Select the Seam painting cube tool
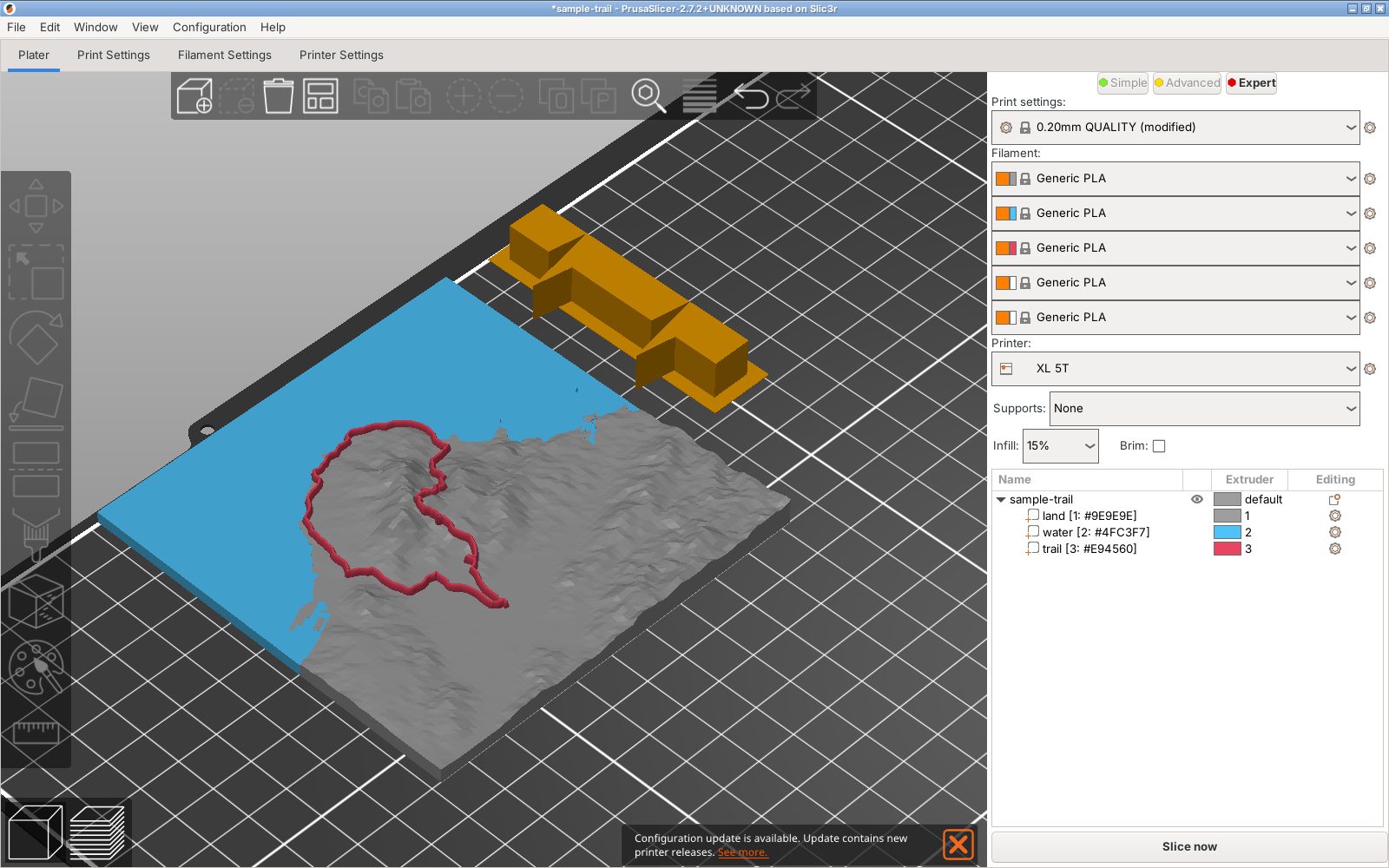 [x=36, y=601]
